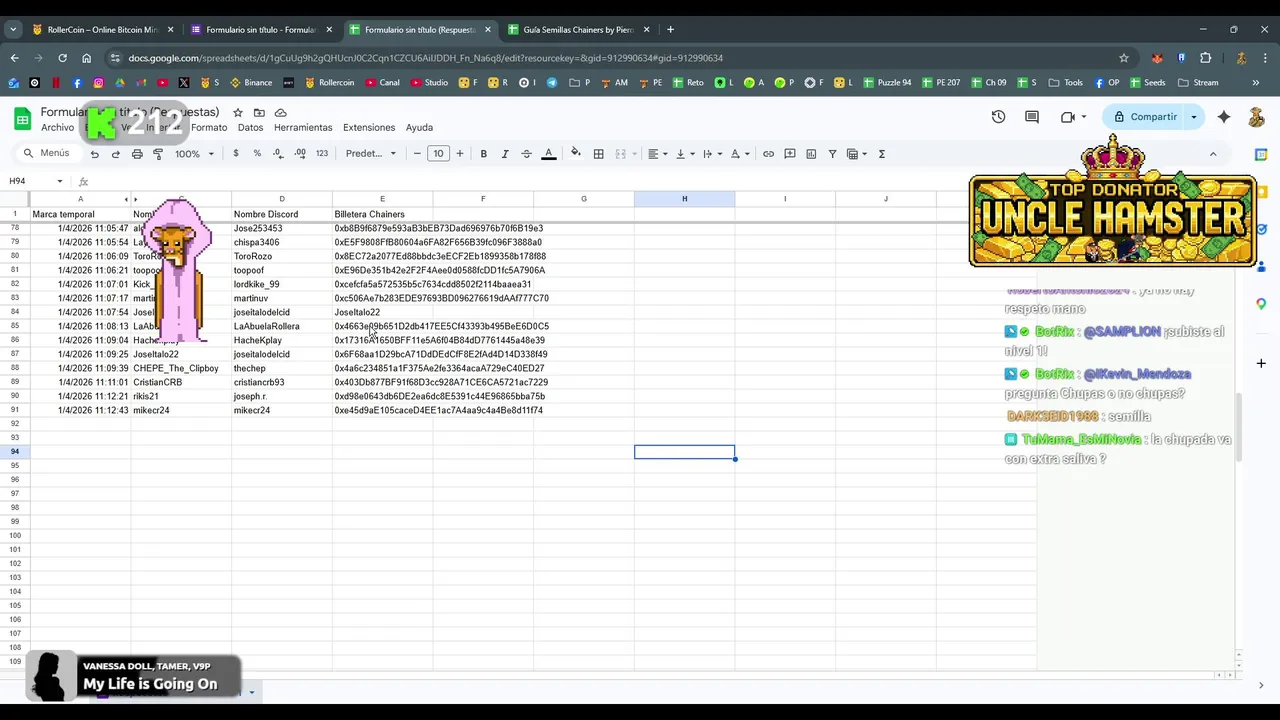Click the insert comment icon
The image size is (1280, 720).
[x=790, y=154]
